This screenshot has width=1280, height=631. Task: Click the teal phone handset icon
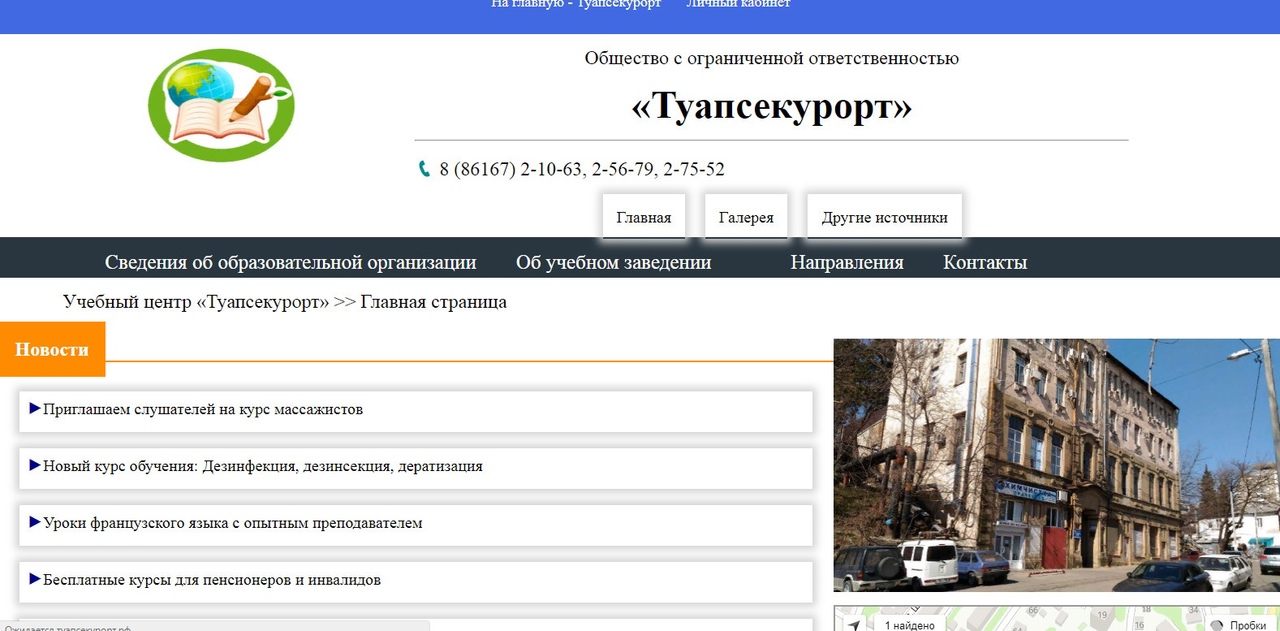(424, 169)
